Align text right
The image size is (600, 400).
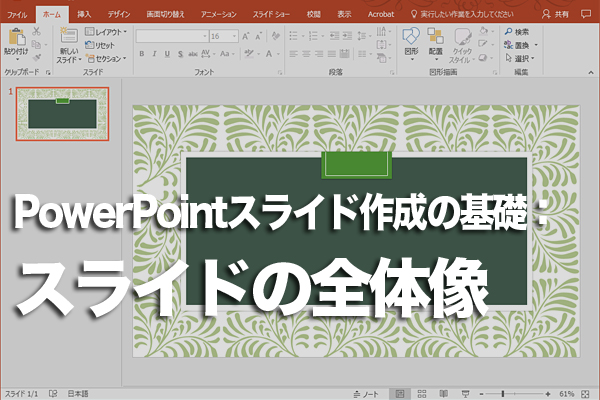click(319, 54)
